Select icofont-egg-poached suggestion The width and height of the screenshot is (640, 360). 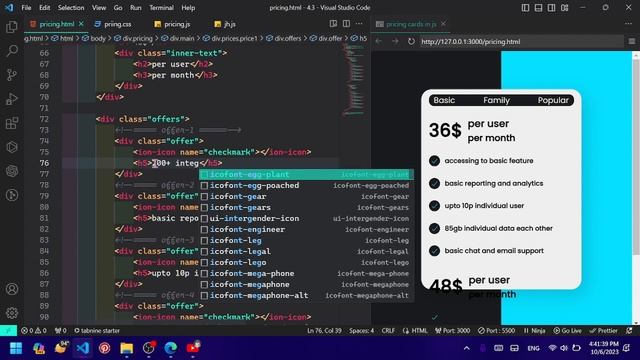pos(306,185)
